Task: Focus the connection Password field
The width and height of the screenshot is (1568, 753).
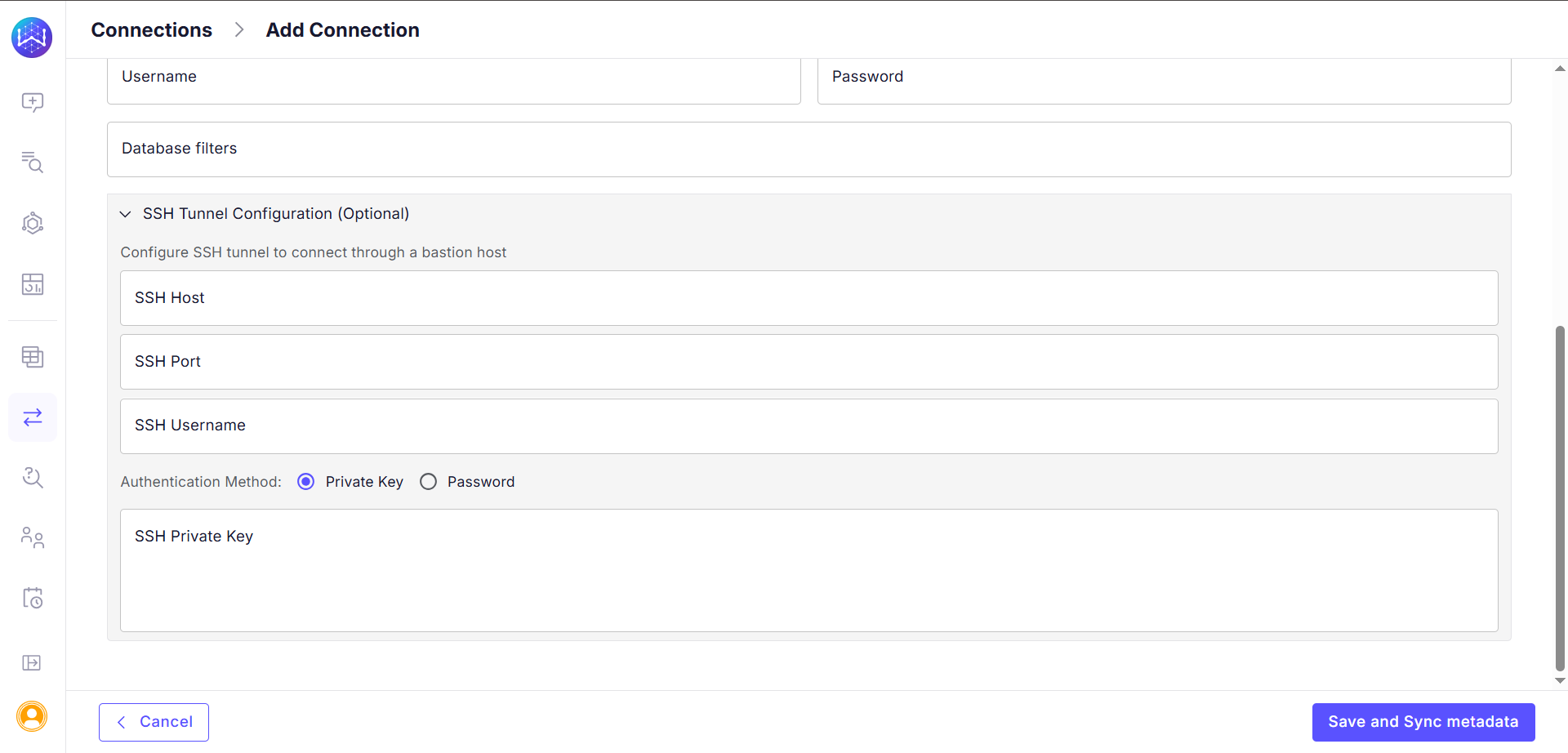Action: (1165, 81)
